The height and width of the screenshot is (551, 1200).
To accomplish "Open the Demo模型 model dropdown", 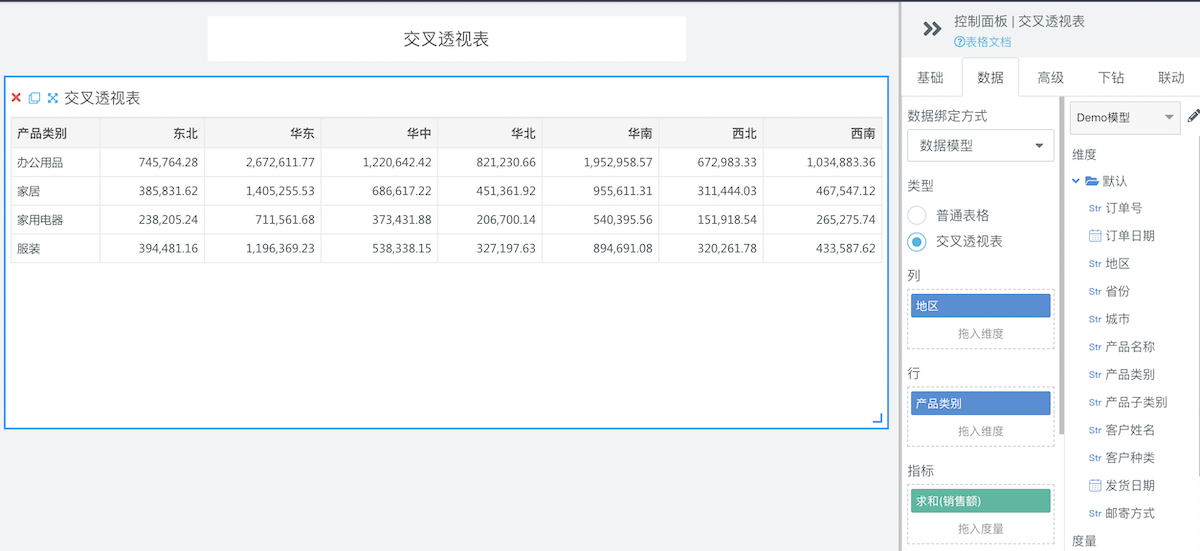I will point(1125,117).
